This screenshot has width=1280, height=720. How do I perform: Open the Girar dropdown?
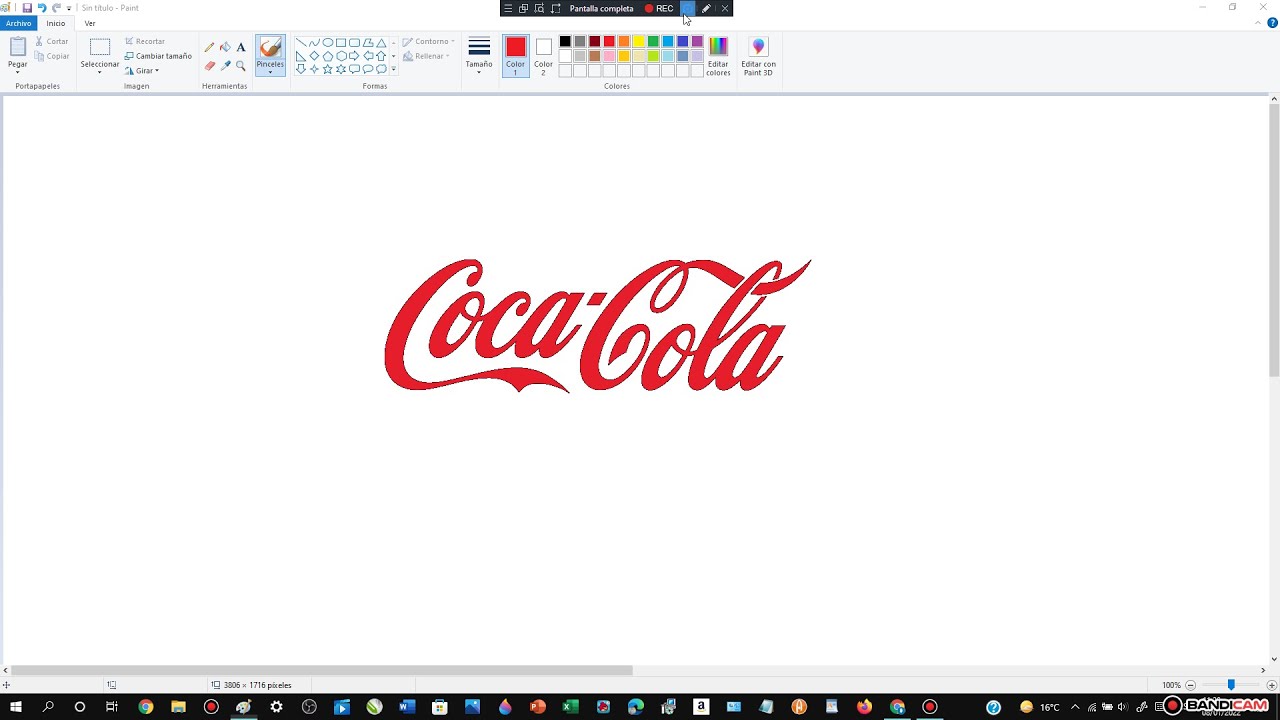(141, 71)
